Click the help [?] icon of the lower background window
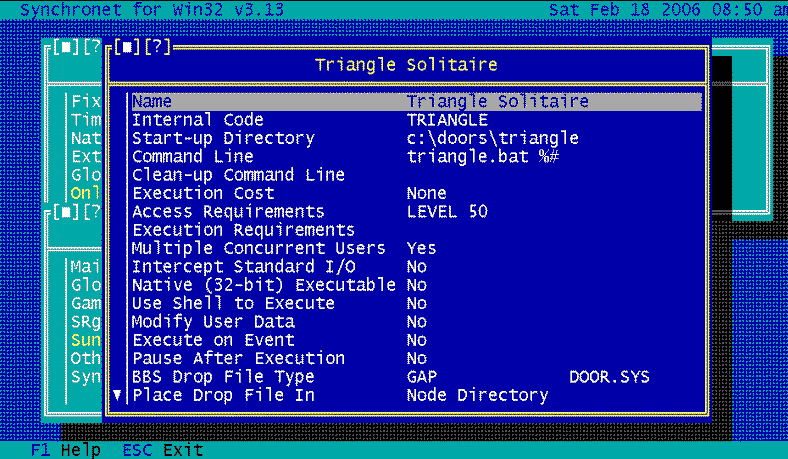The image size is (788, 459). [x=90, y=212]
